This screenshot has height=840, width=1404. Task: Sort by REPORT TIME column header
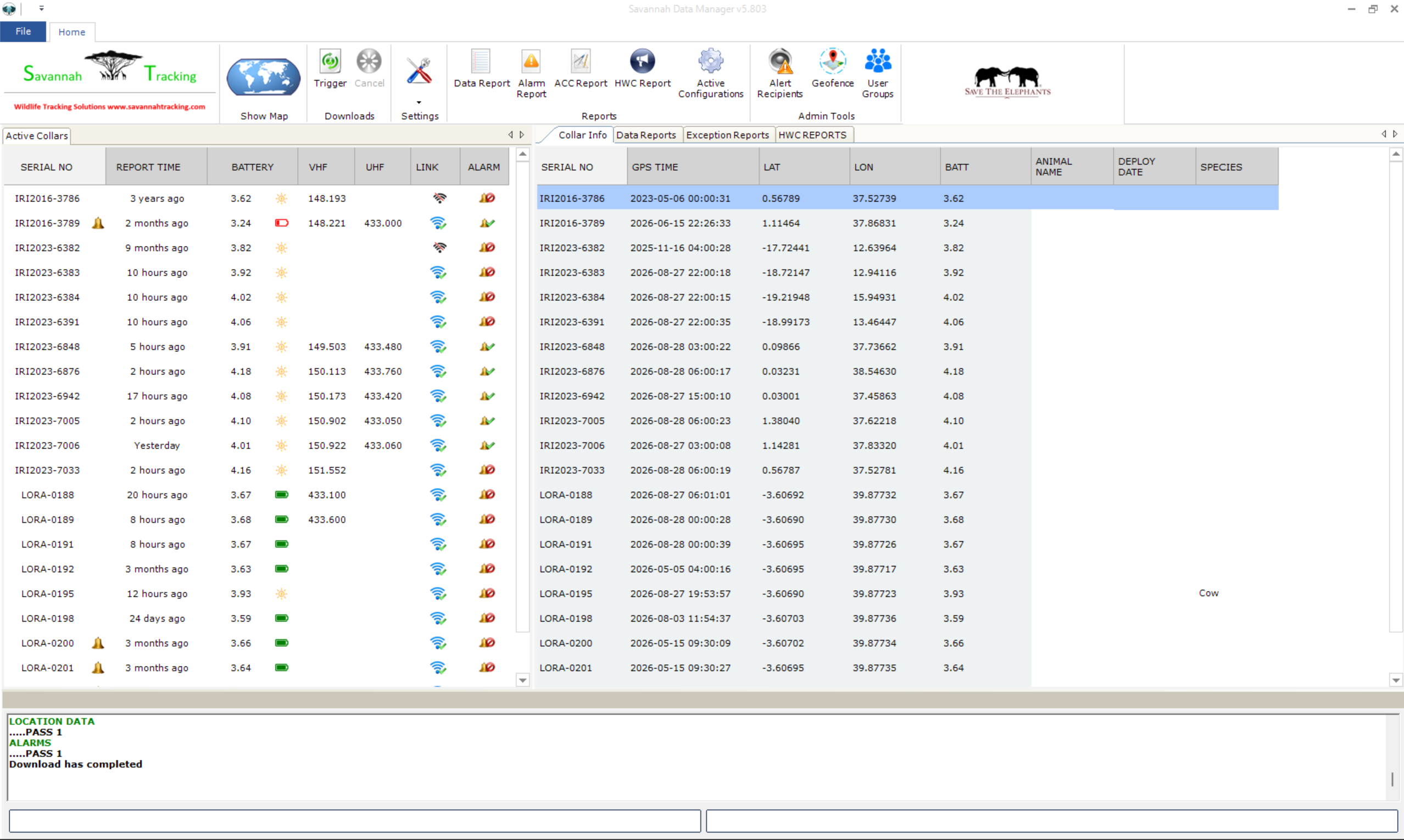pos(157,167)
